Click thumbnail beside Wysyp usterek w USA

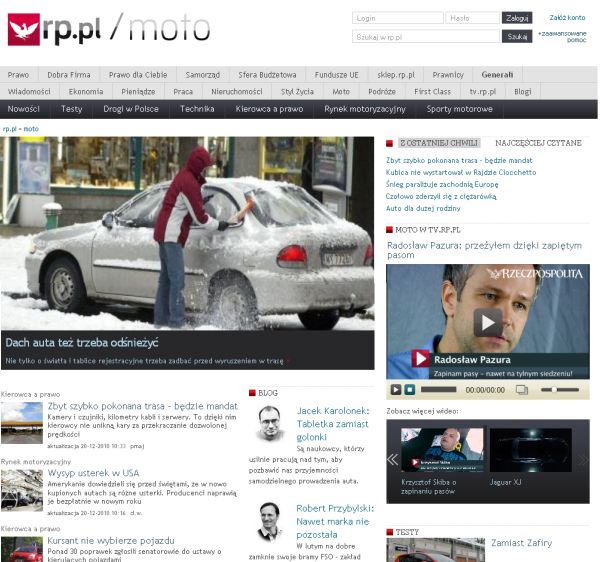point(22,490)
